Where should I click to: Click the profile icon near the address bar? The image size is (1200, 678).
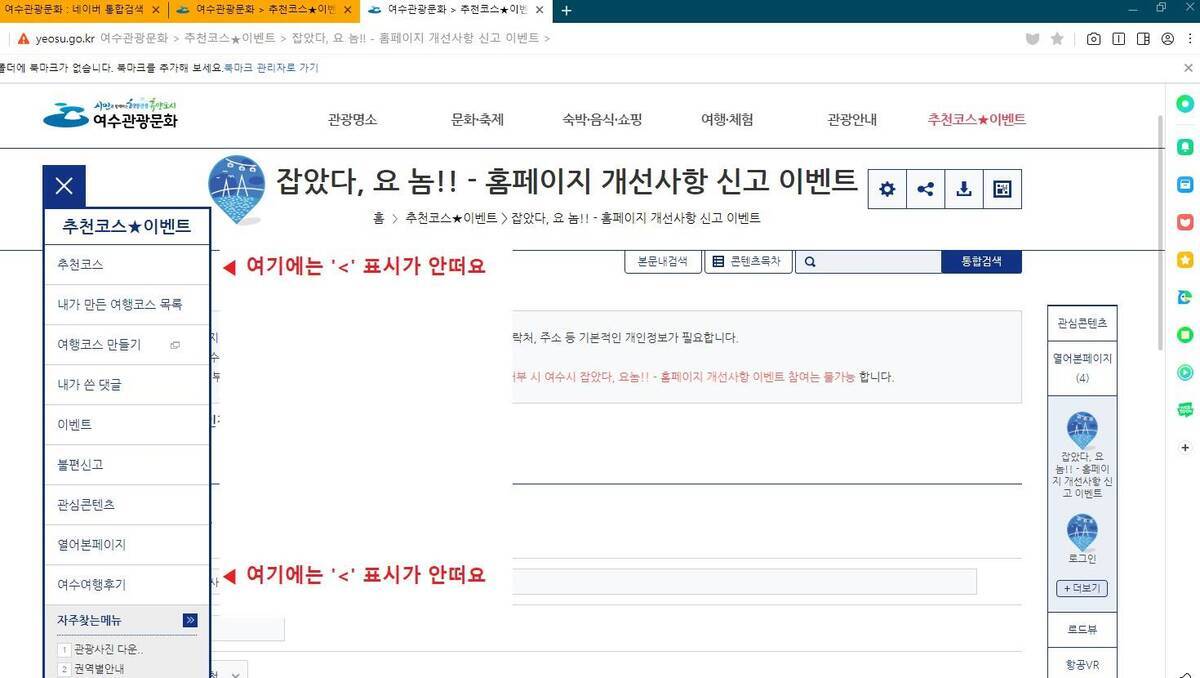click(1167, 39)
